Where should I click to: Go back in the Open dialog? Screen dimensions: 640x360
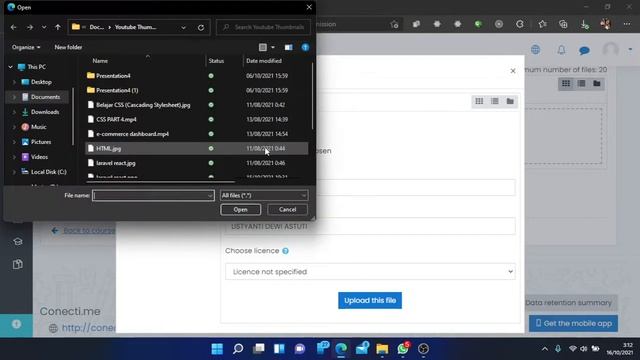(x=13, y=27)
